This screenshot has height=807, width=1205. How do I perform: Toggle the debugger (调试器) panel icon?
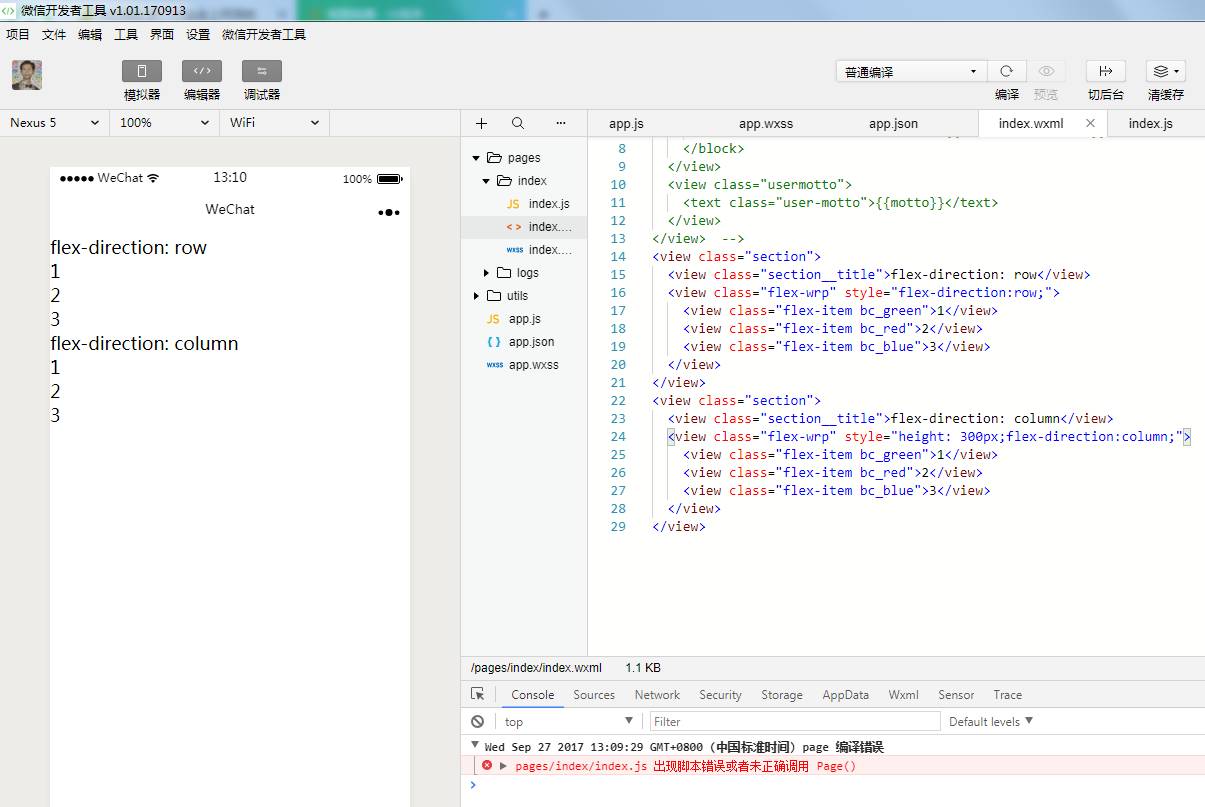tap(262, 71)
